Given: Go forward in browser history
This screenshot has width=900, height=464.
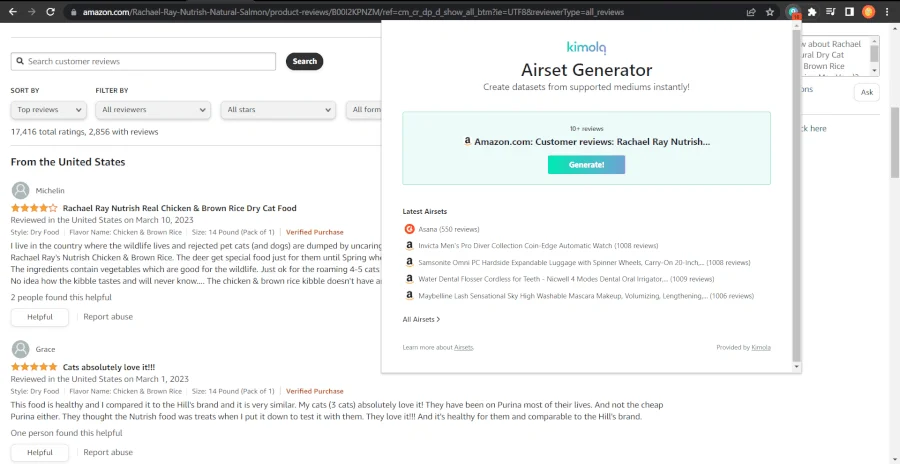Looking at the screenshot, I should (x=32, y=11).
